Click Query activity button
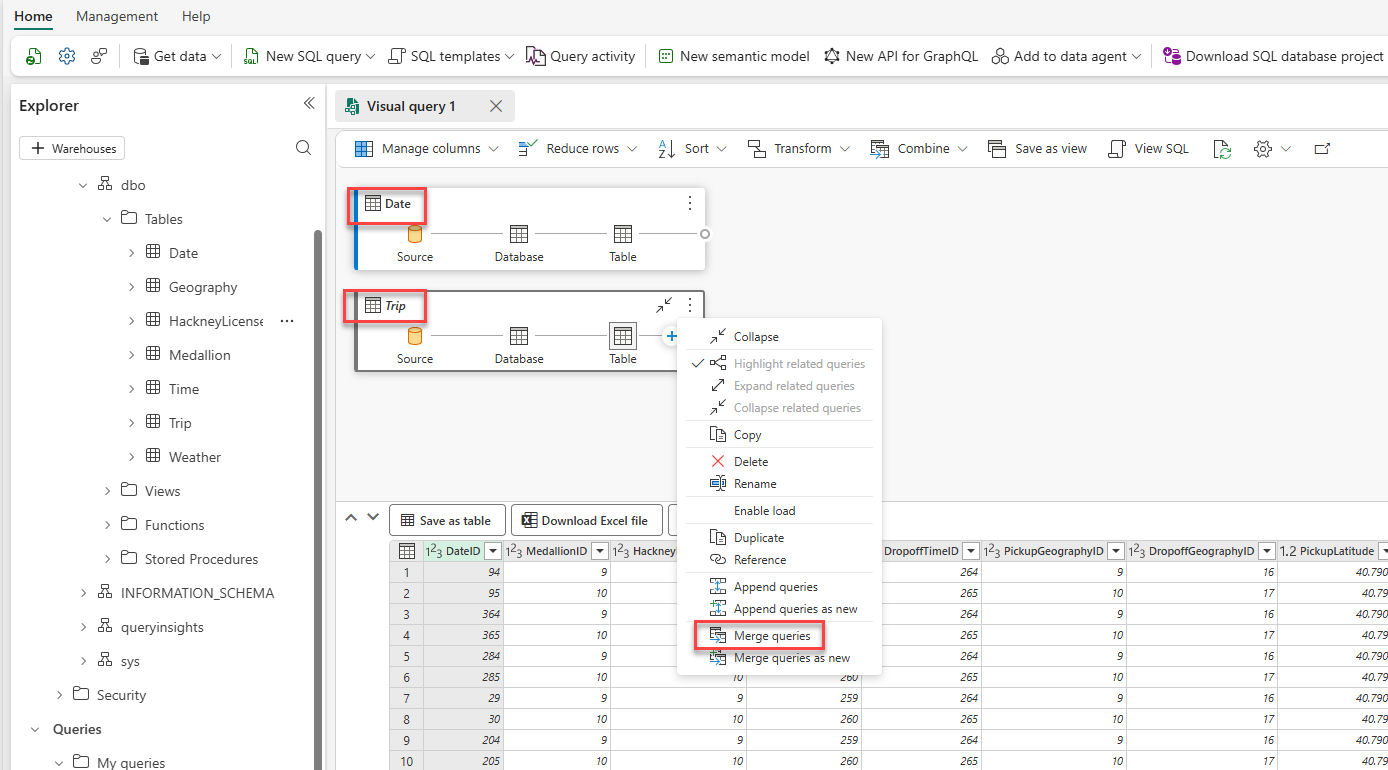 point(581,56)
